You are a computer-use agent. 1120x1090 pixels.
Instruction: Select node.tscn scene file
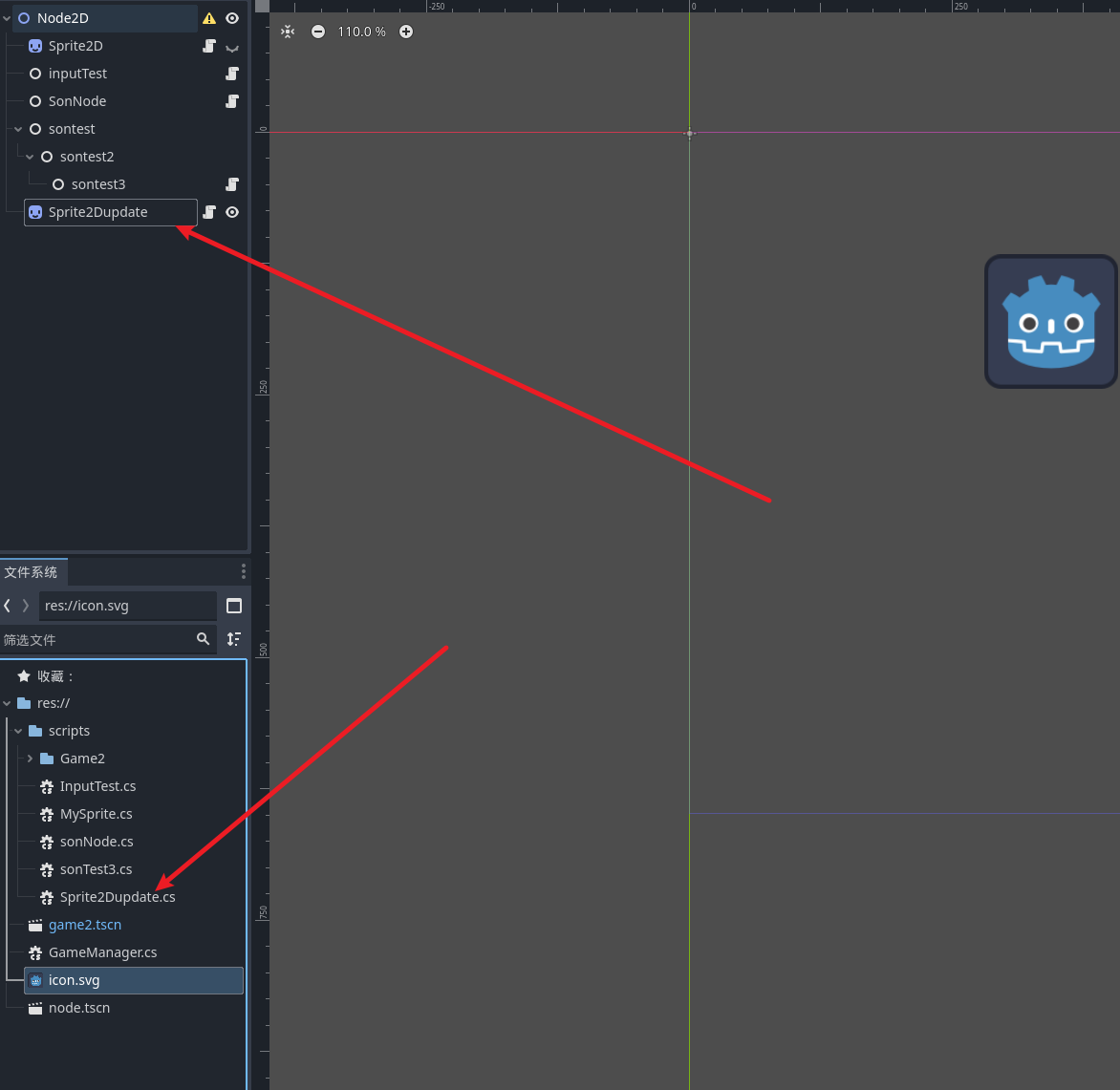click(78, 1008)
